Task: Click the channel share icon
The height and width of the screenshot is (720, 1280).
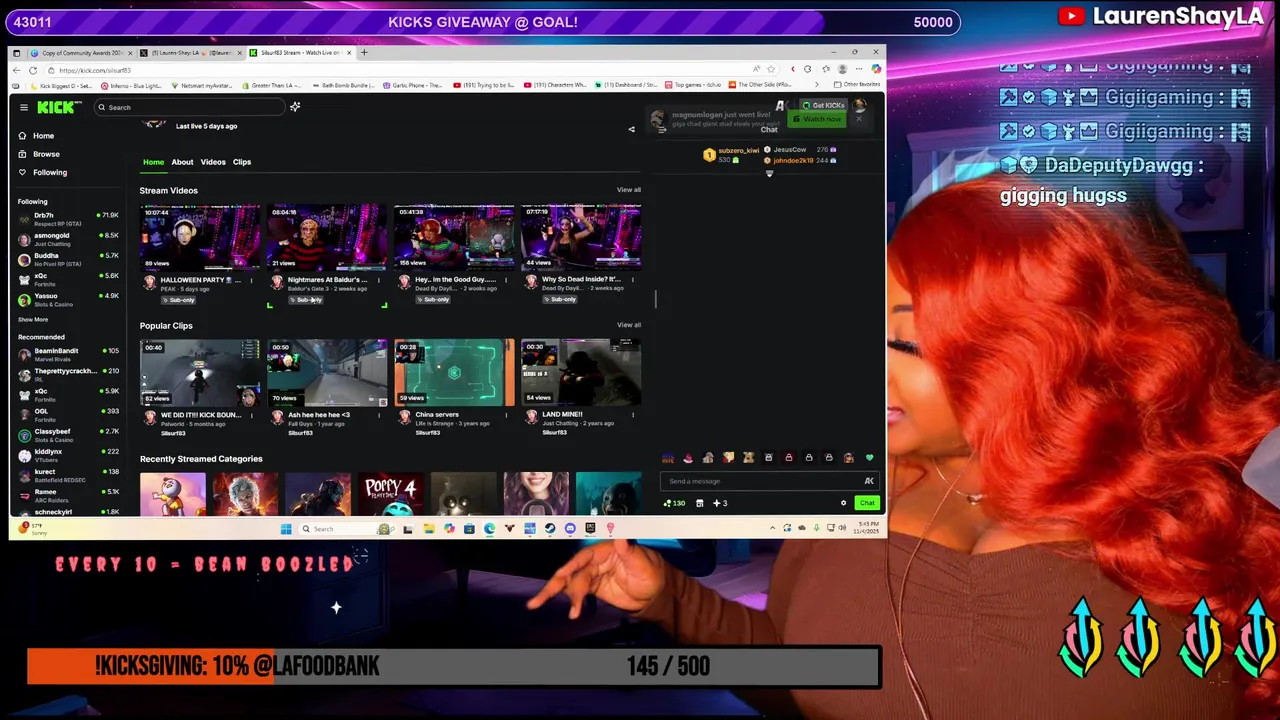Action: [x=631, y=129]
